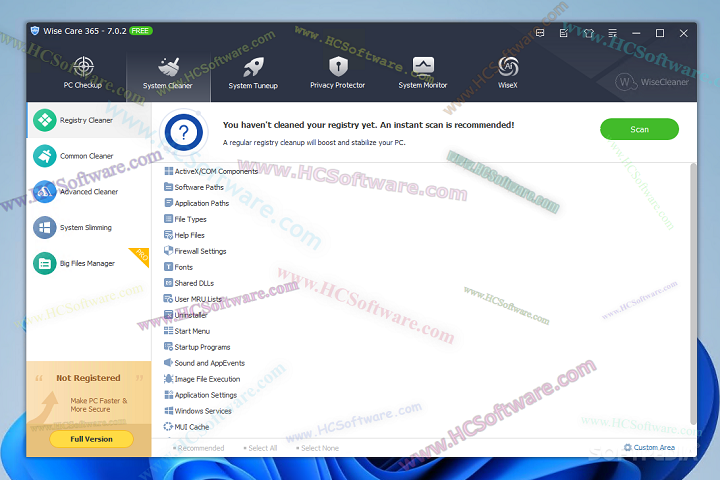Screen dimensions: 720x480
Task: Select the Start Menu entry
Action: pyautogui.click(x=187, y=331)
